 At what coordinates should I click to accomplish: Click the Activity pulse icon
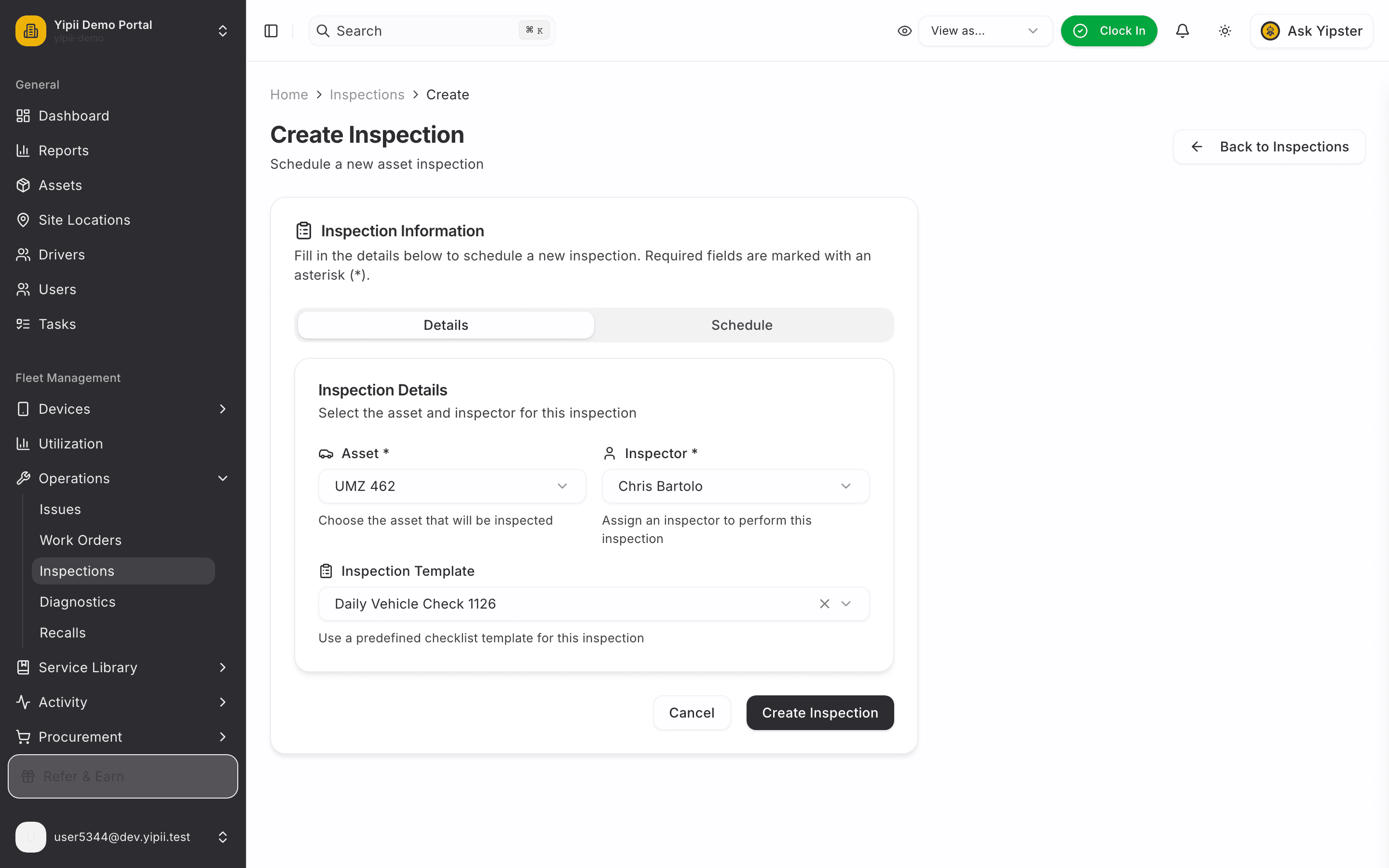23,702
